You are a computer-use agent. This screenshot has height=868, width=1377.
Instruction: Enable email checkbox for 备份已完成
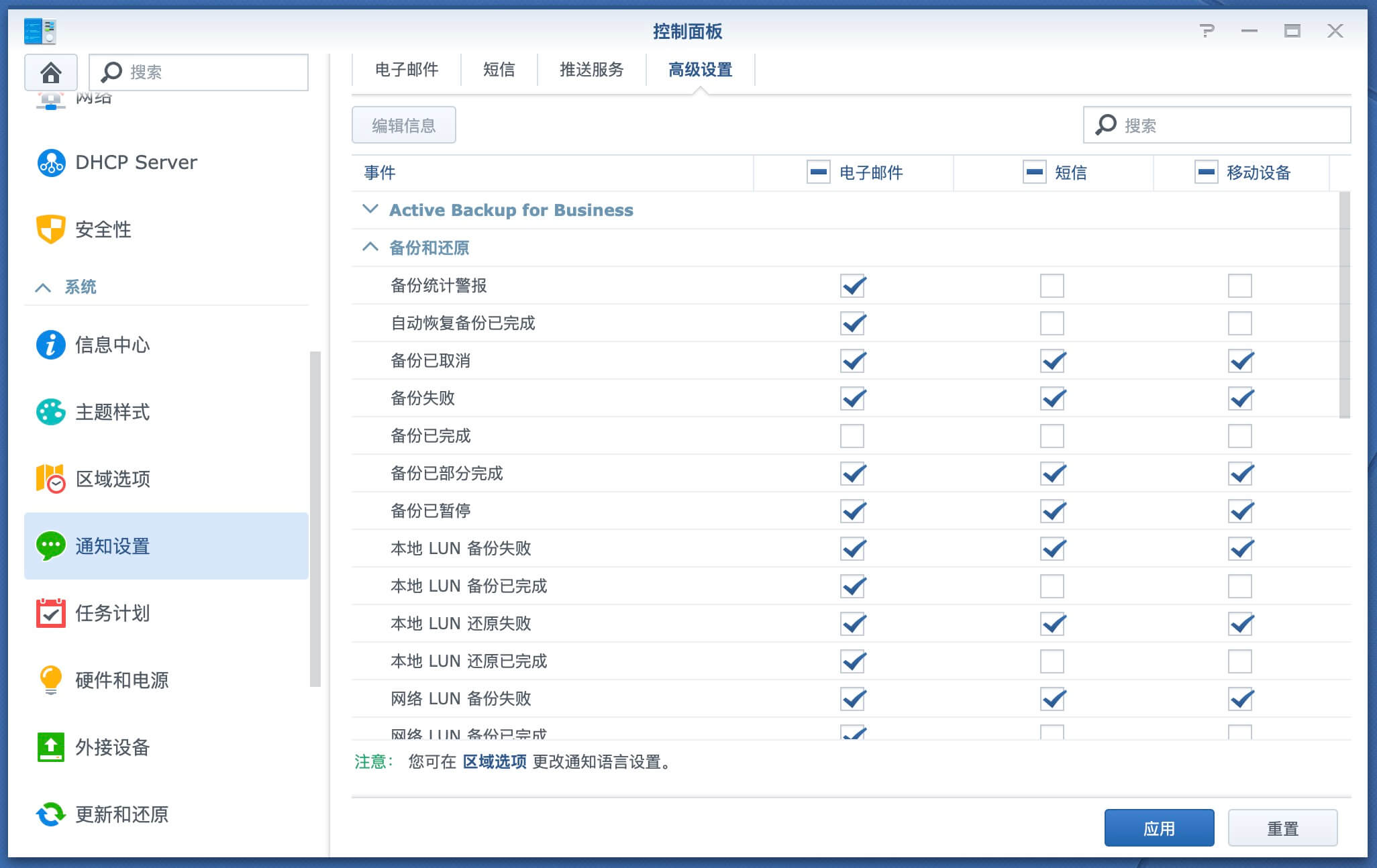852,436
